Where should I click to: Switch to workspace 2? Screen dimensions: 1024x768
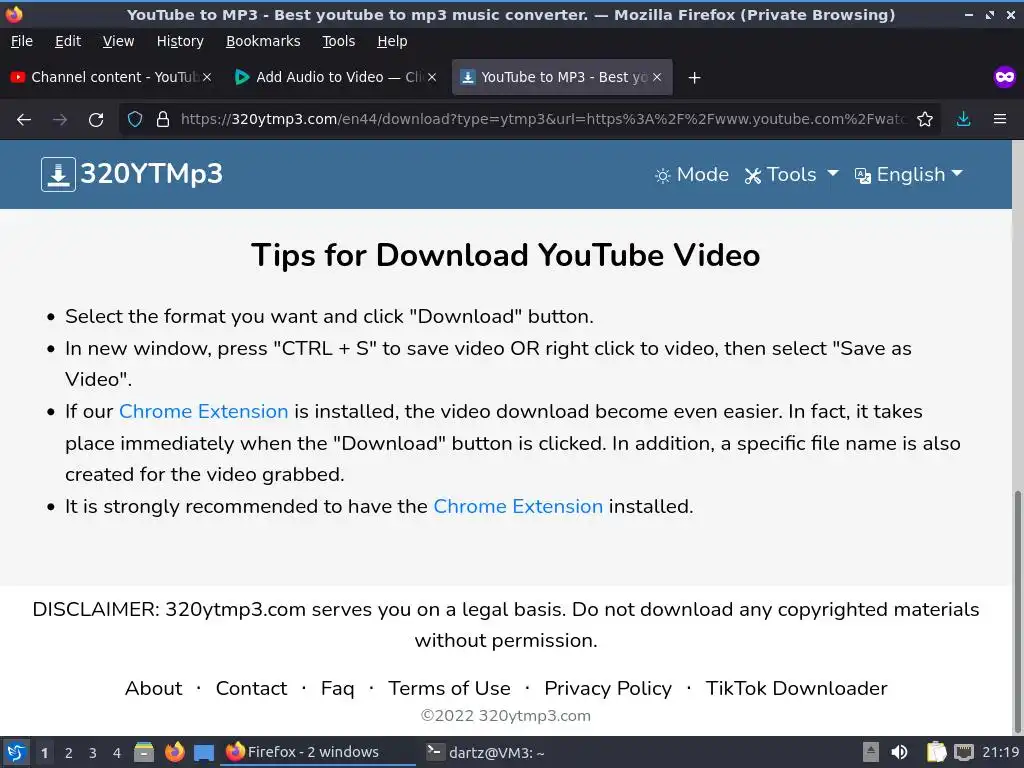point(69,753)
